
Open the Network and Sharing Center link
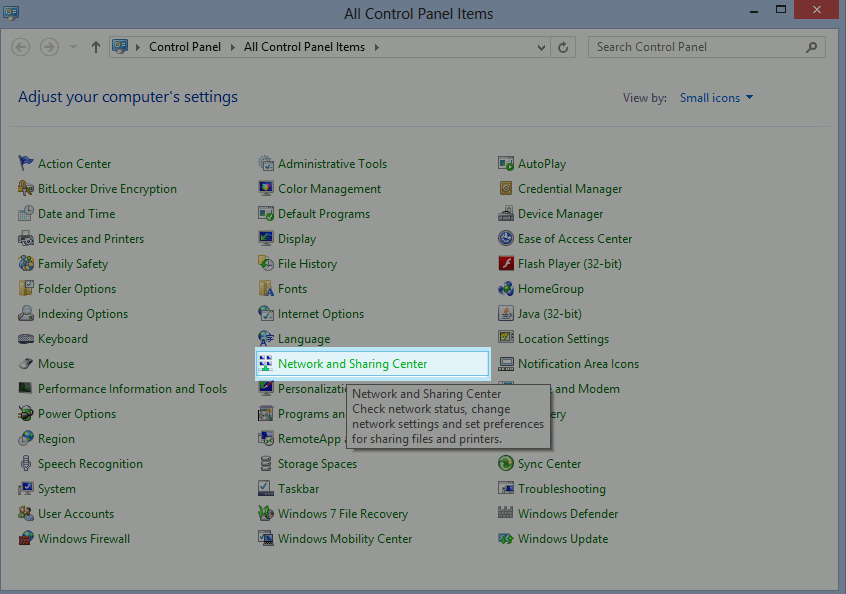[352, 364]
